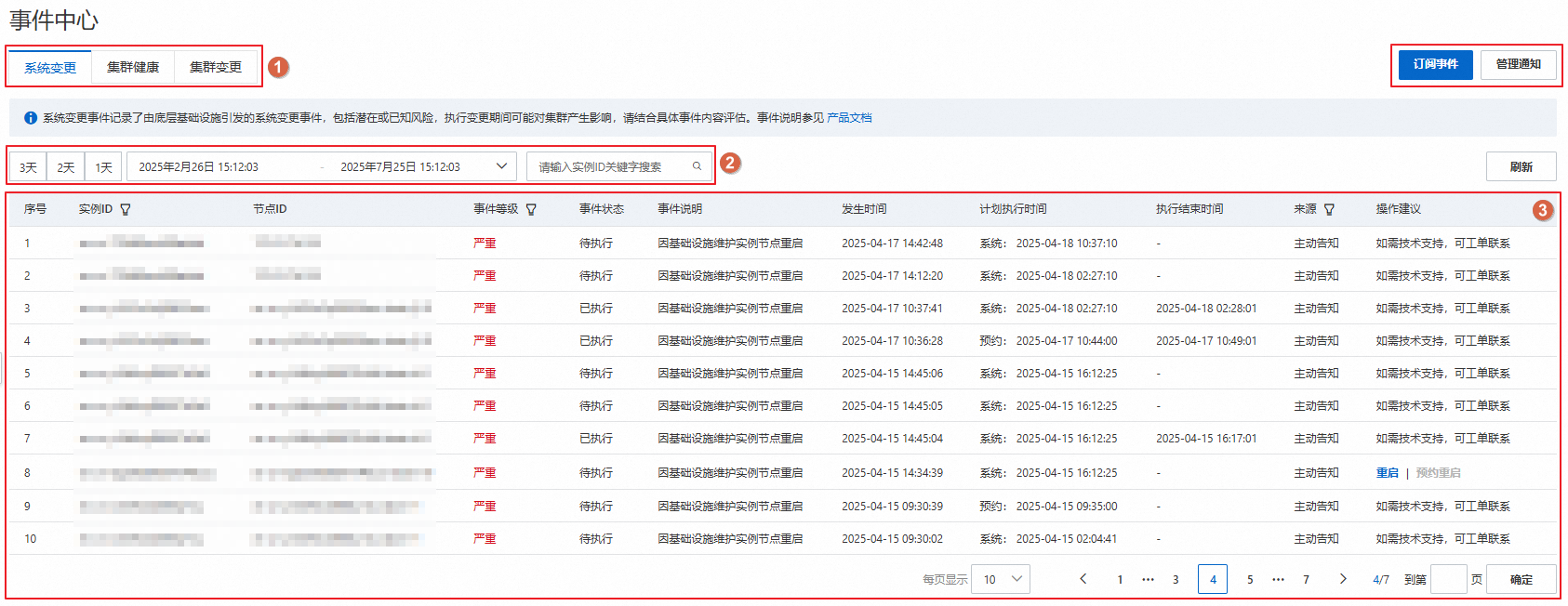Switch to the 集群变更 tab
1568x606 pixels.
click(216, 67)
